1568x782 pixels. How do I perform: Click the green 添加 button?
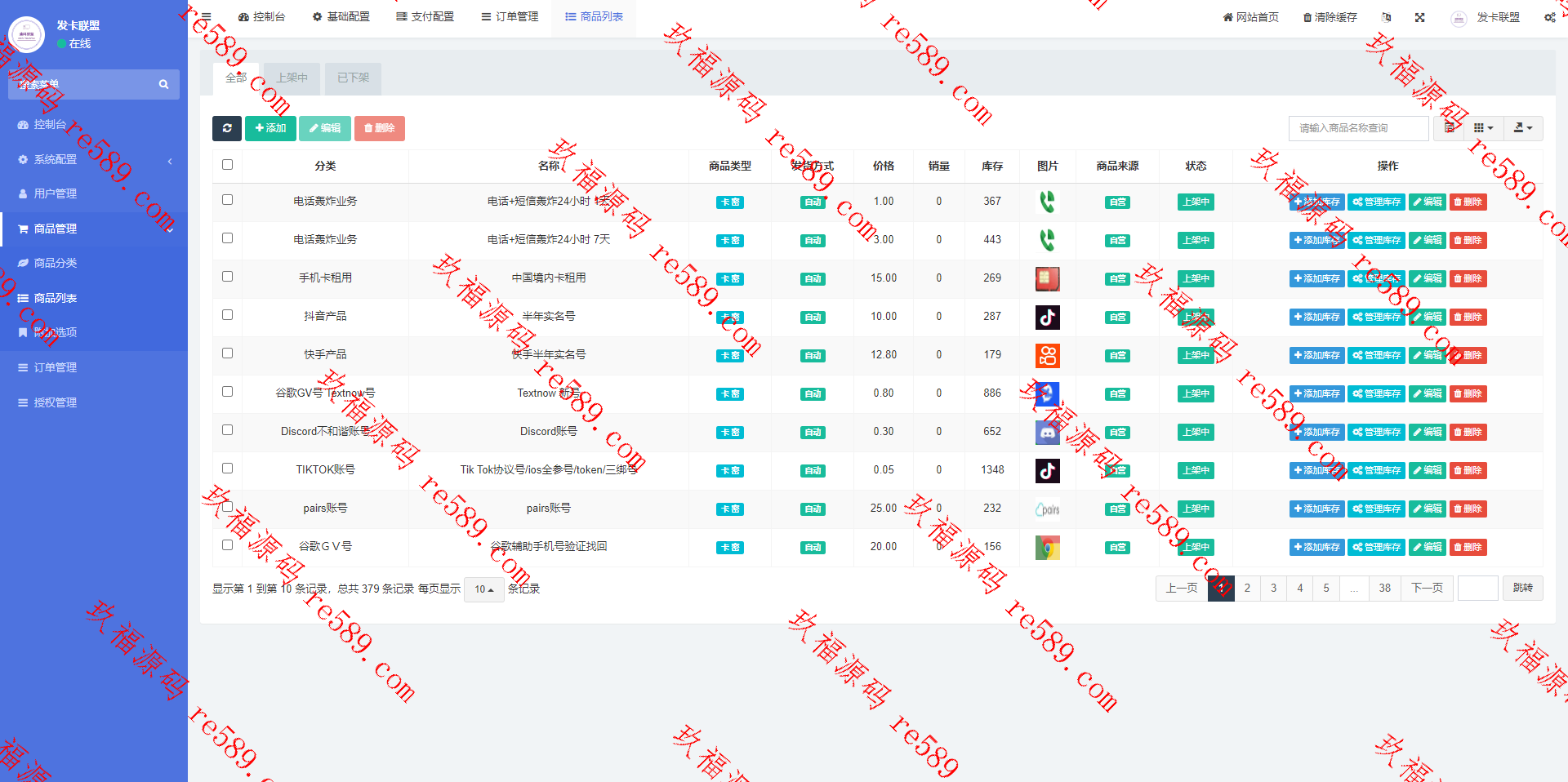(270, 128)
